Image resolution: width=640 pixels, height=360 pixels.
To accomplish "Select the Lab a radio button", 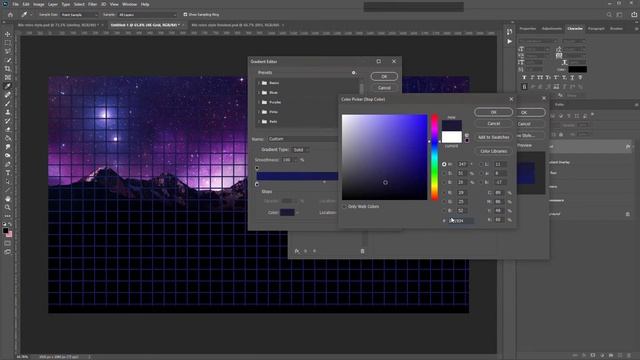I will pyautogui.click(x=481, y=173).
